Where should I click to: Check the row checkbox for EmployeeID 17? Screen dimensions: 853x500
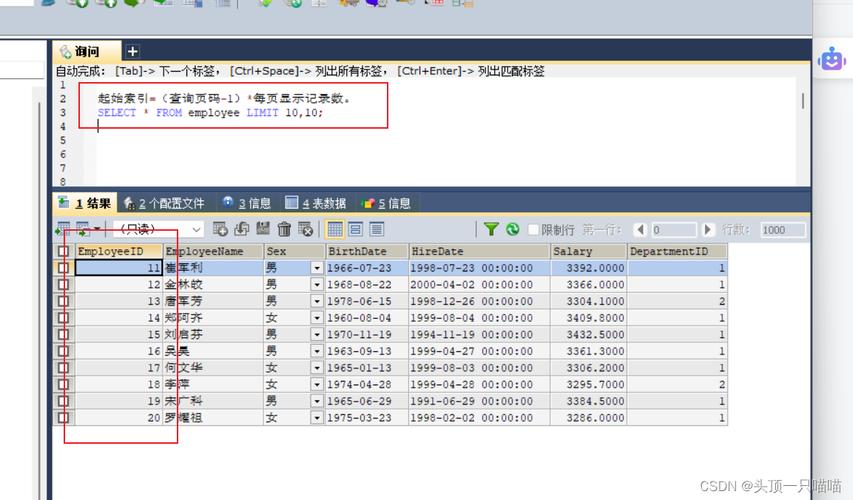[x=64, y=368]
